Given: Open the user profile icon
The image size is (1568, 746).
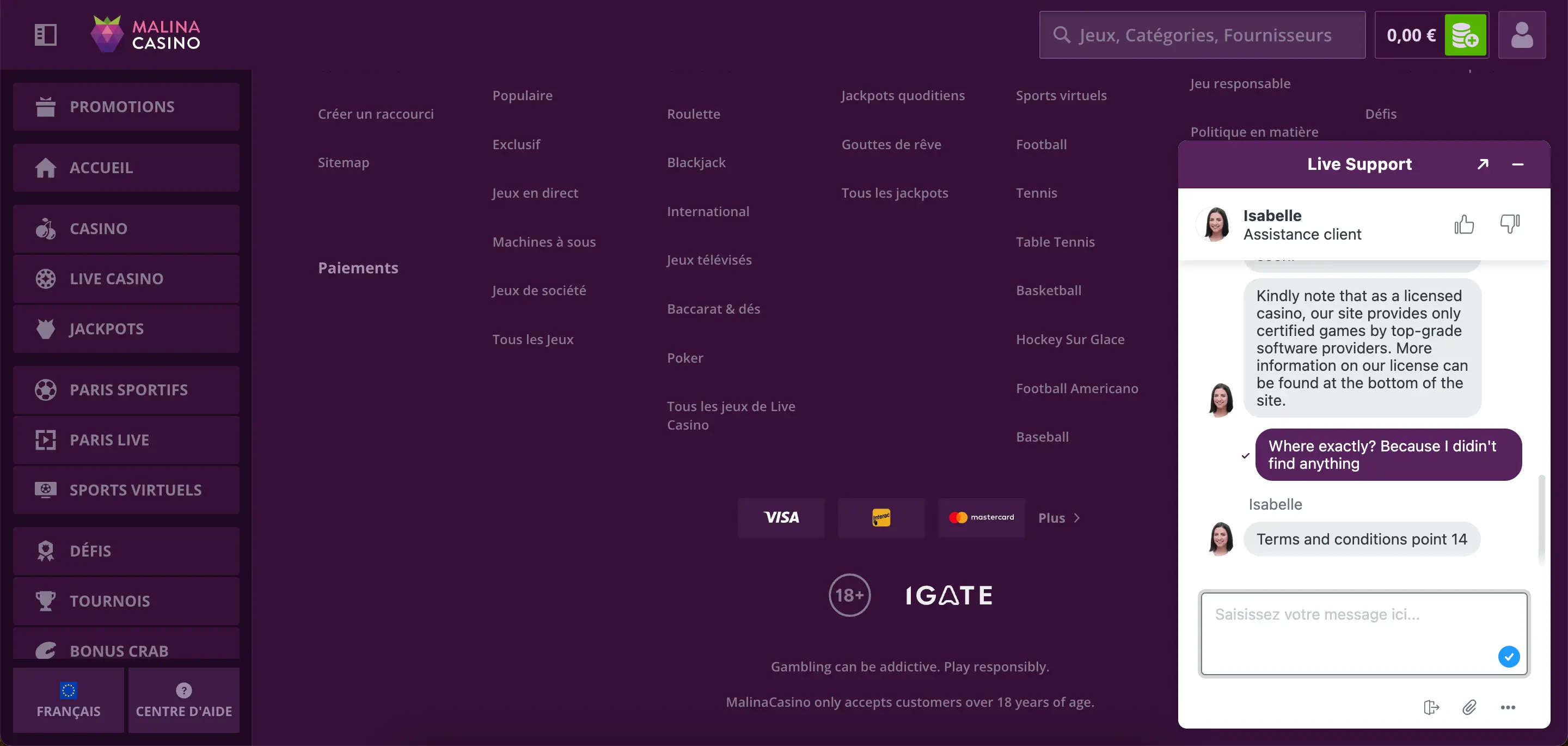Looking at the screenshot, I should pos(1522,35).
